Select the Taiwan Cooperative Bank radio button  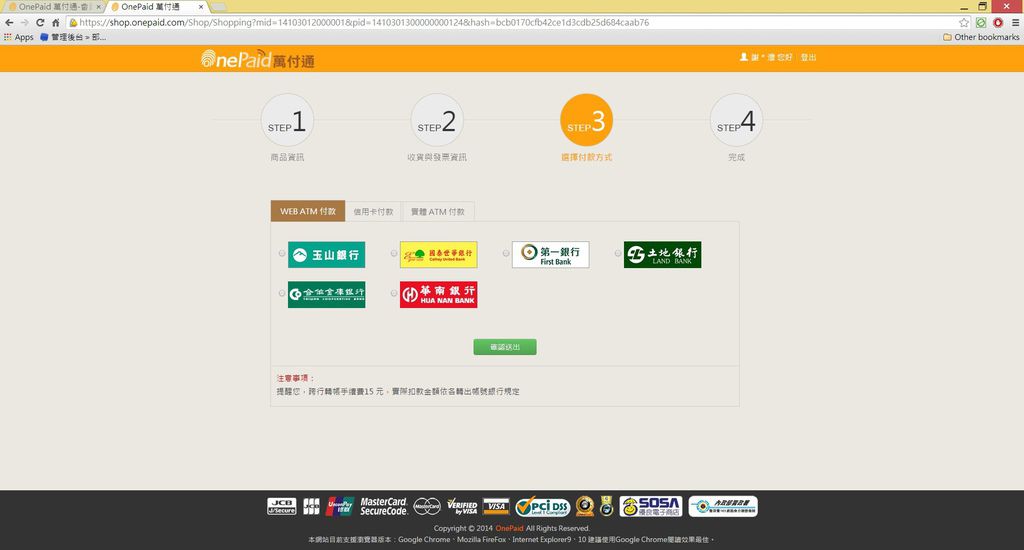[x=282, y=293]
